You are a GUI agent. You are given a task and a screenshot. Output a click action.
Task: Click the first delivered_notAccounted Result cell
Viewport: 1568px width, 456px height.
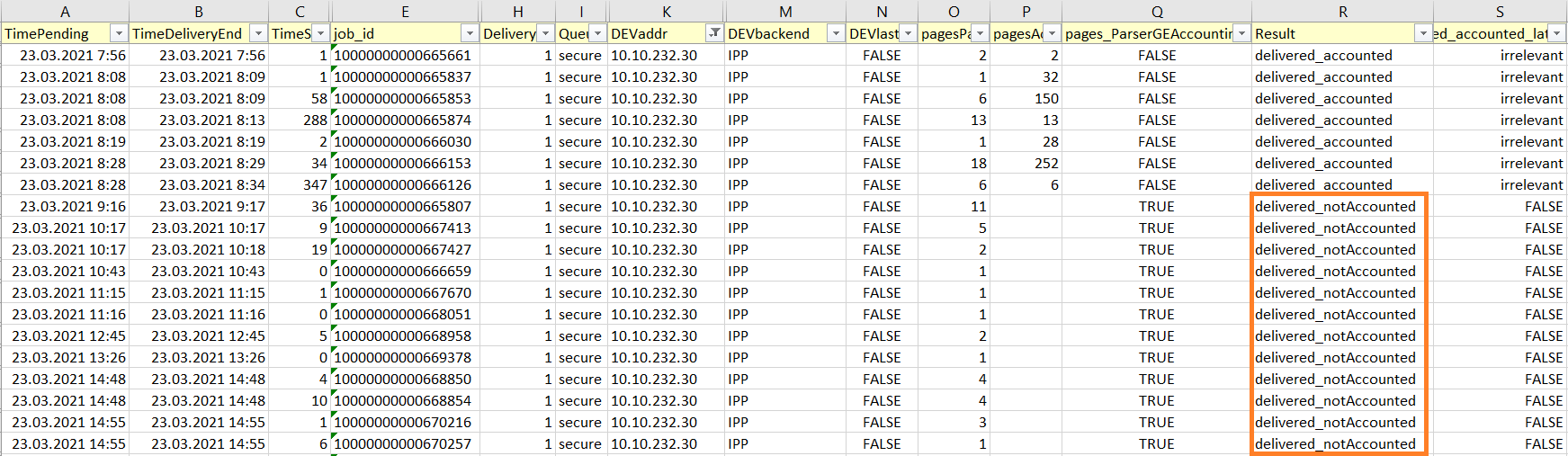click(x=1335, y=206)
